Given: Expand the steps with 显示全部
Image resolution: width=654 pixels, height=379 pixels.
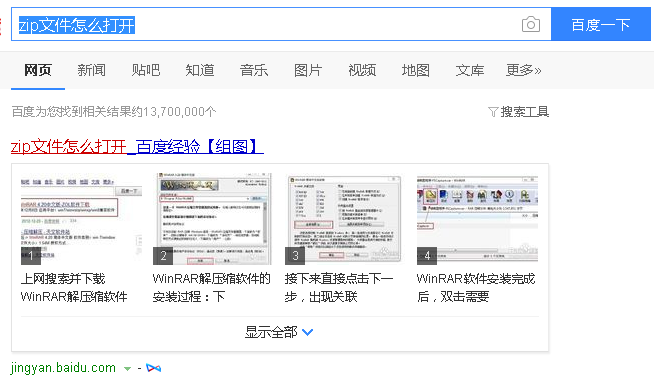Looking at the screenshot, I should tap(279, 332).
